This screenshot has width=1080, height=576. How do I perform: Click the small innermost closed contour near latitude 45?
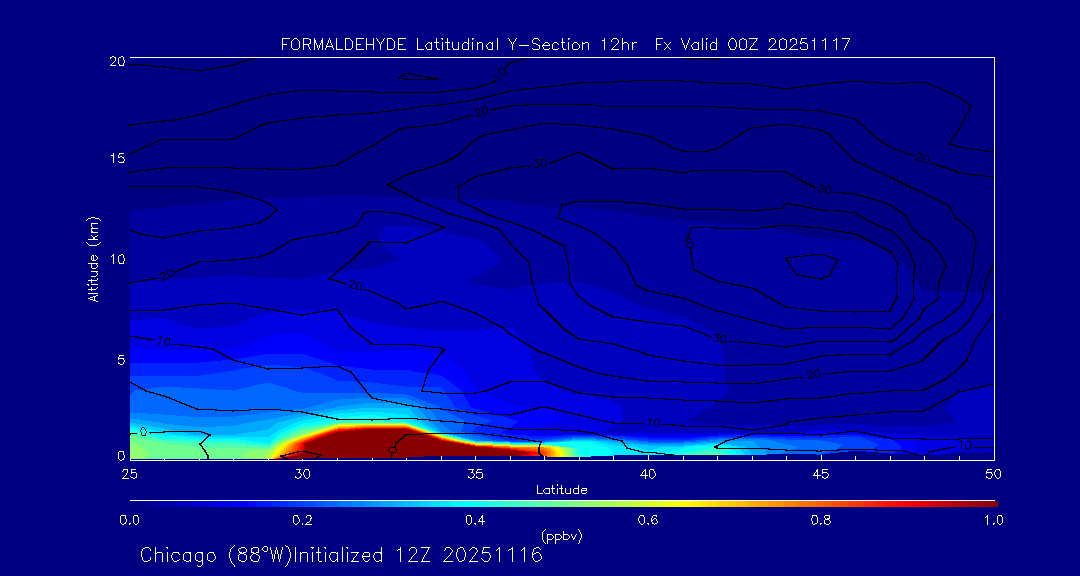(x=812, y=265)
